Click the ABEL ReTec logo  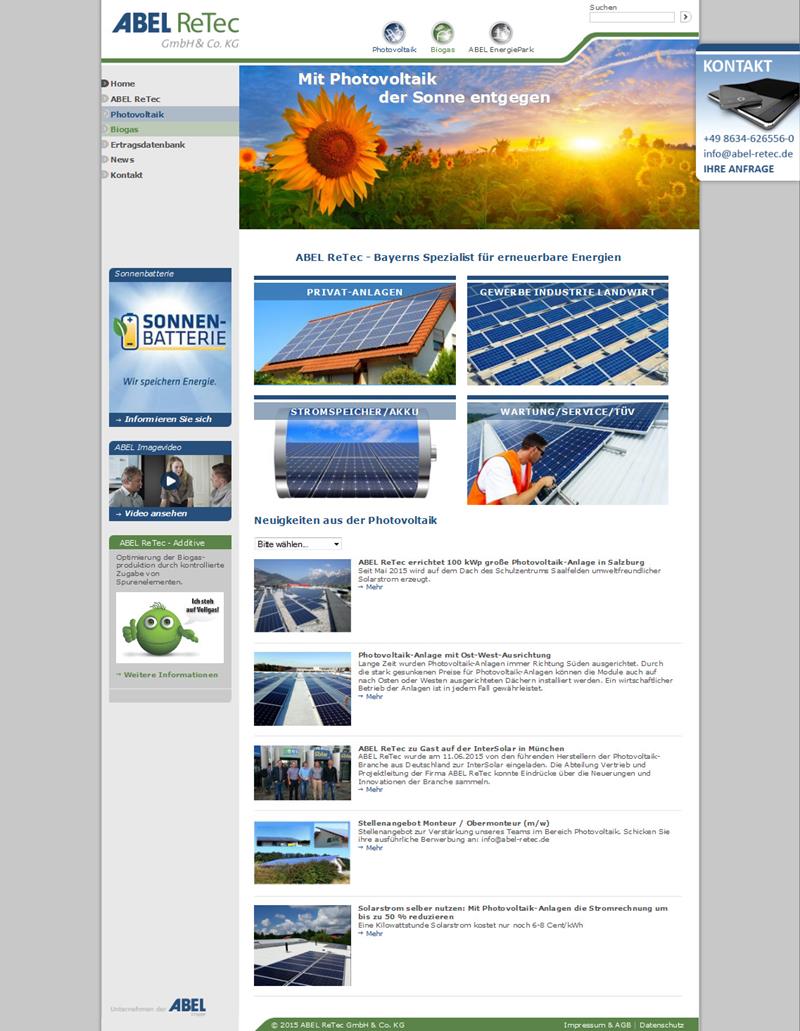176,30
